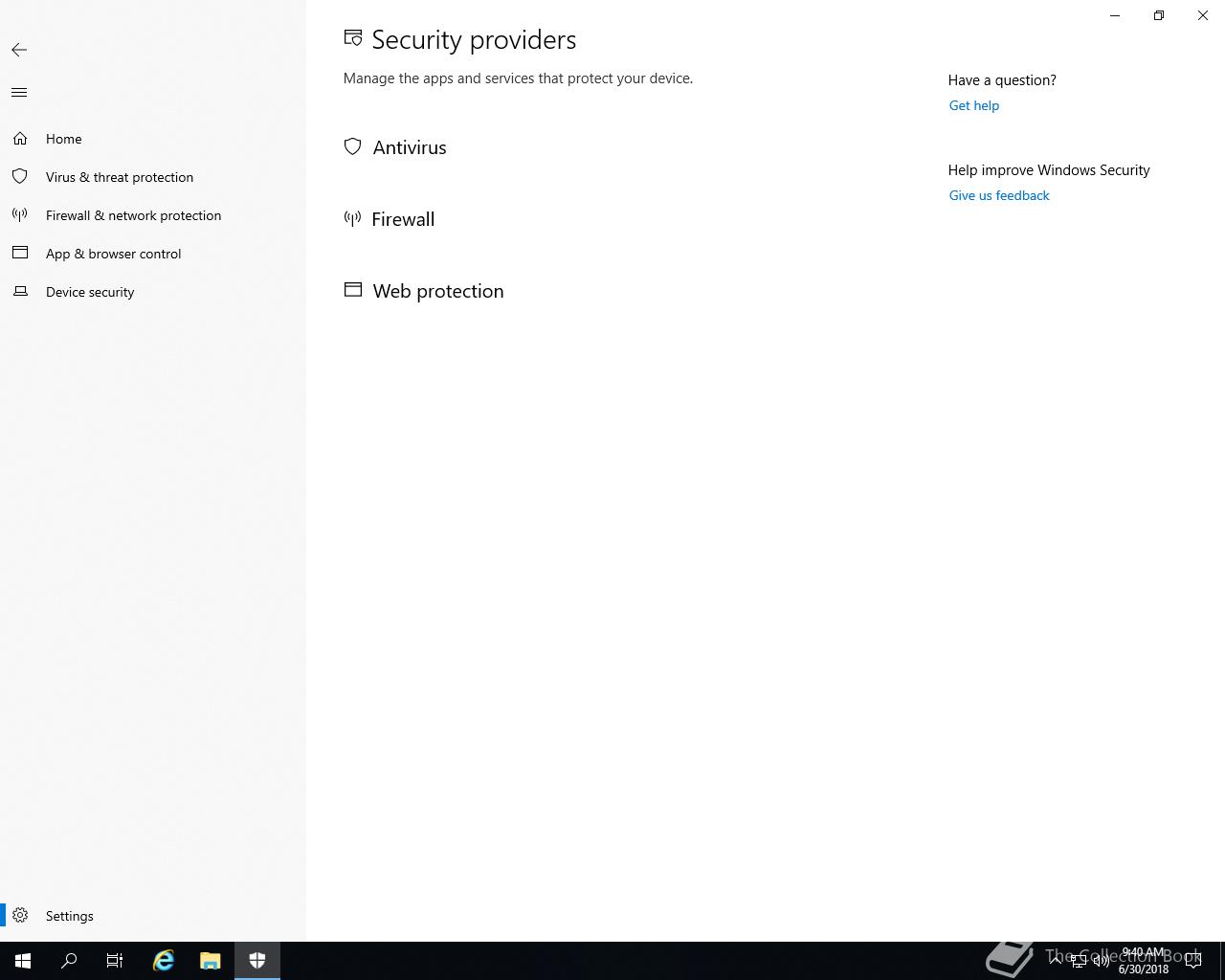Screen dimensions: 1225x980
Task: Open Virus & threat protection
Action: [x=153, y=177]
